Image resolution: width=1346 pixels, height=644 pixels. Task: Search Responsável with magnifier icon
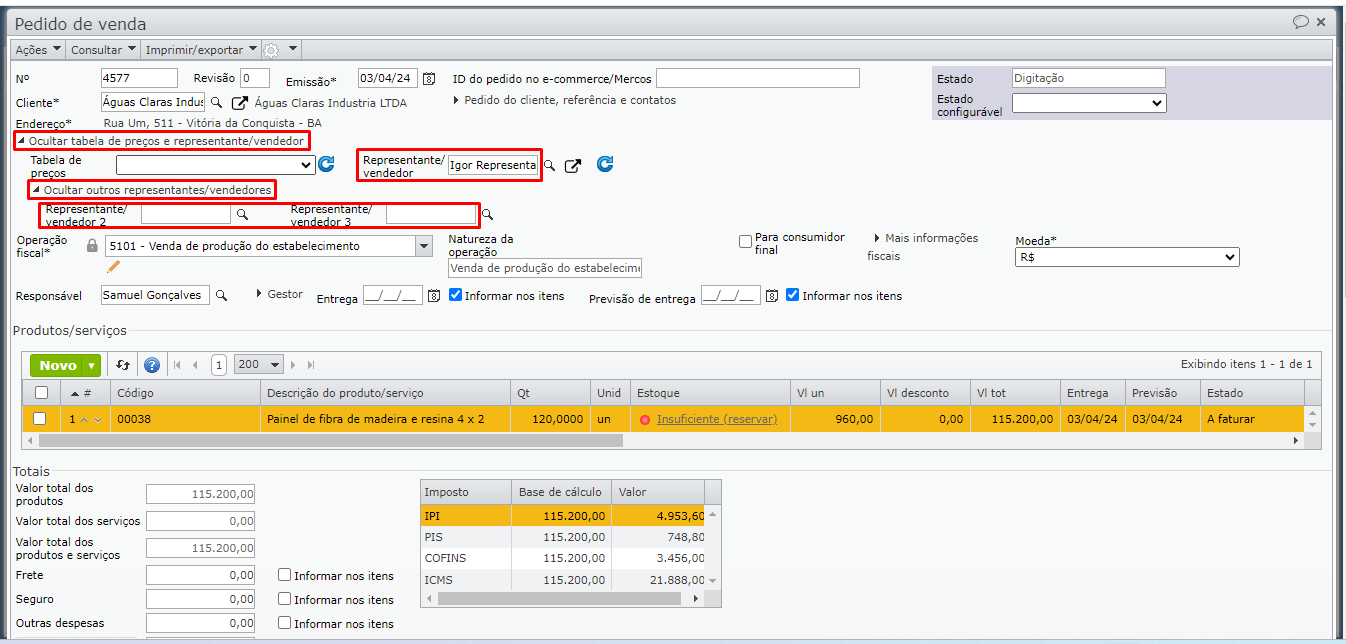pos(222,295)
